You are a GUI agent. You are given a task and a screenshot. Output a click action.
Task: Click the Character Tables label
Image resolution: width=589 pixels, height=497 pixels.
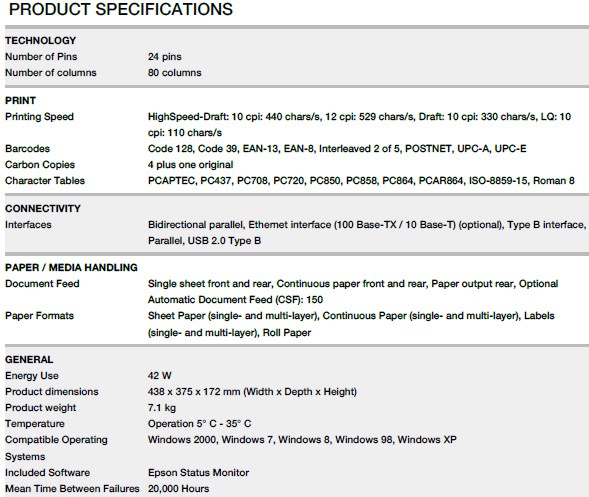click(x=45, y=181)
